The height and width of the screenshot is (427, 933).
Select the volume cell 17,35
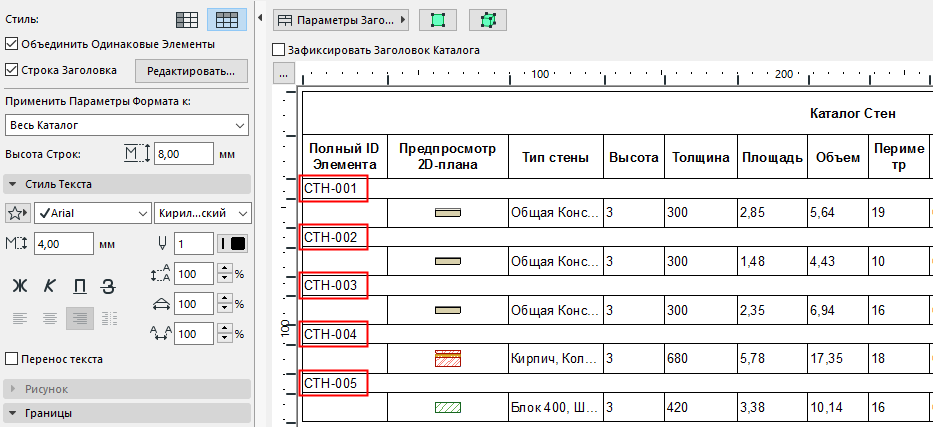point(838,359)
